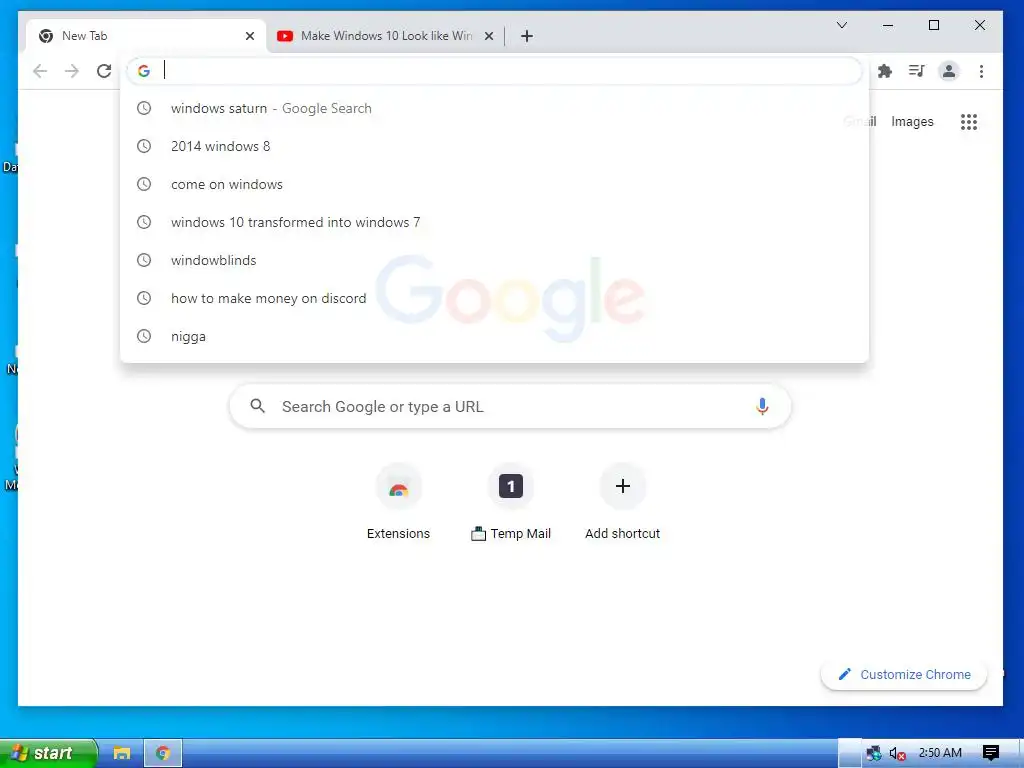
Task: Click the clock icon beside 'windowblinds'
Action: pyautogui.click(x=144, y=260)
